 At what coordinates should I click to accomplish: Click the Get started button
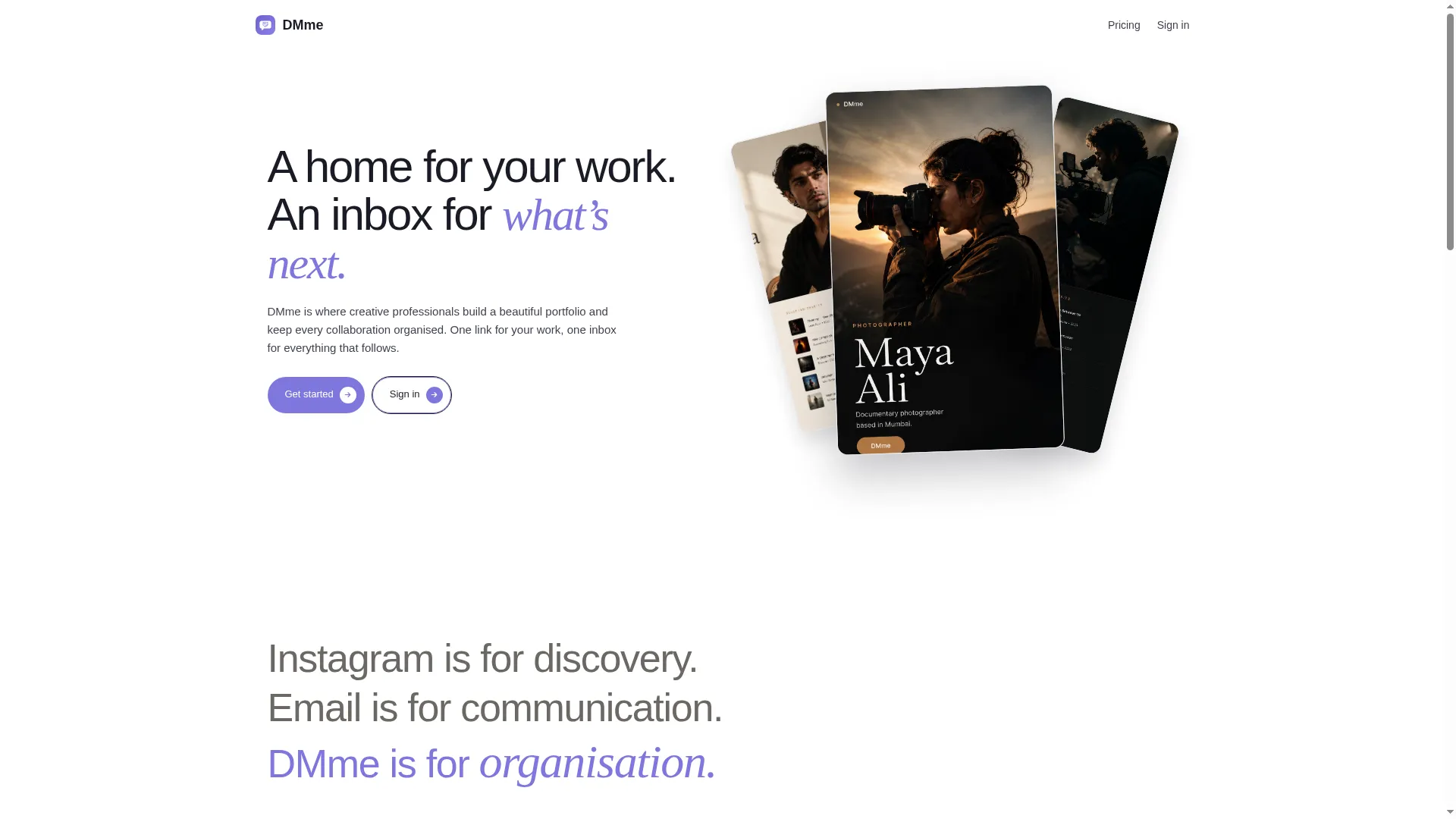[315, 395]
